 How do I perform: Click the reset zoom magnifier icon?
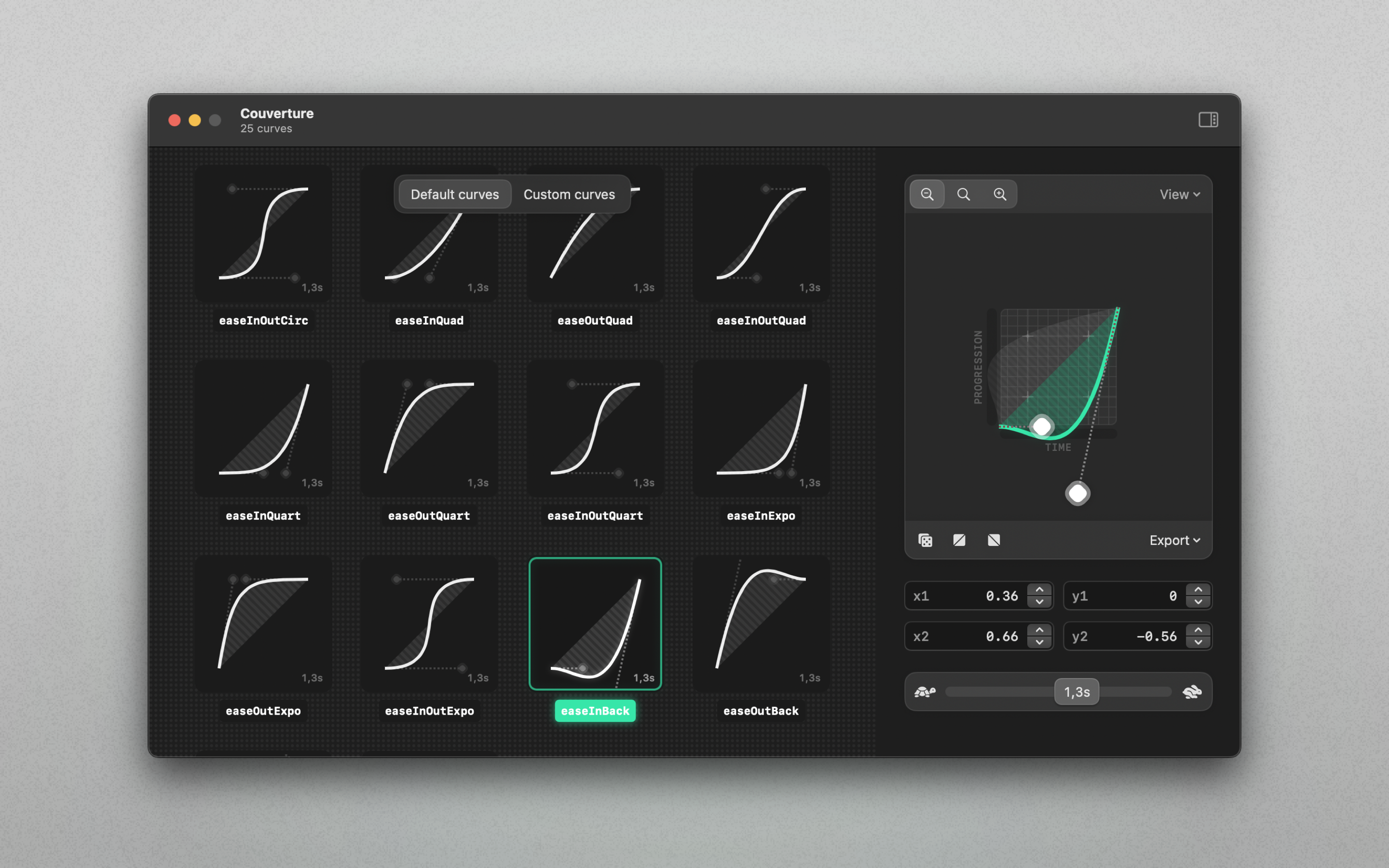963,194
